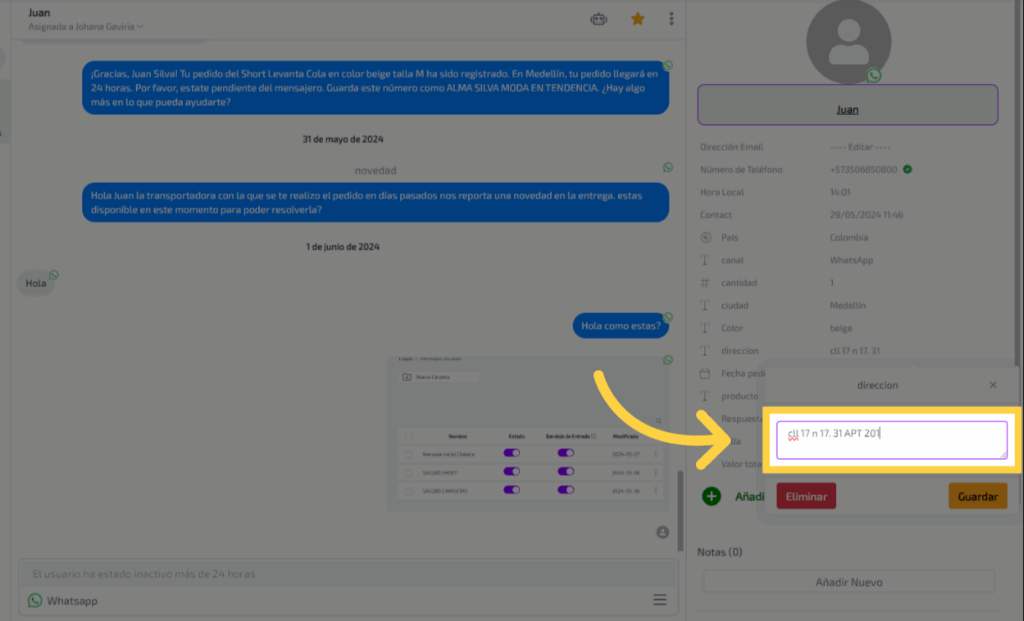Viewport: 1024px width, 621px height.
Task: Open the Whatsapp channel selector
Action: tap(63, 601)
